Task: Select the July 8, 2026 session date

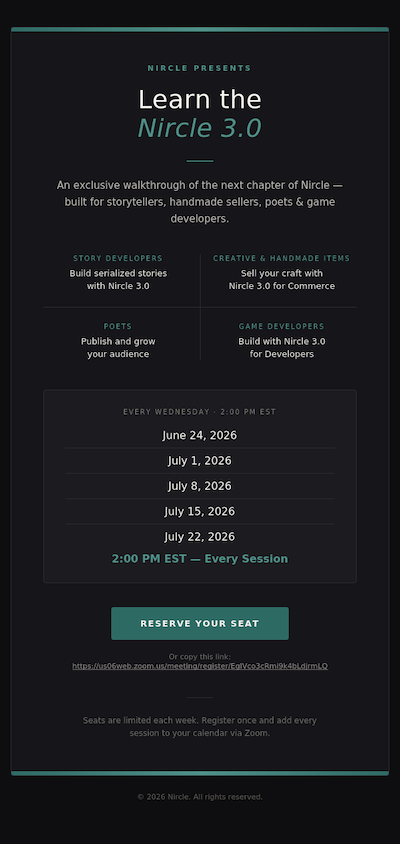Action: click(x=200, y=486)
